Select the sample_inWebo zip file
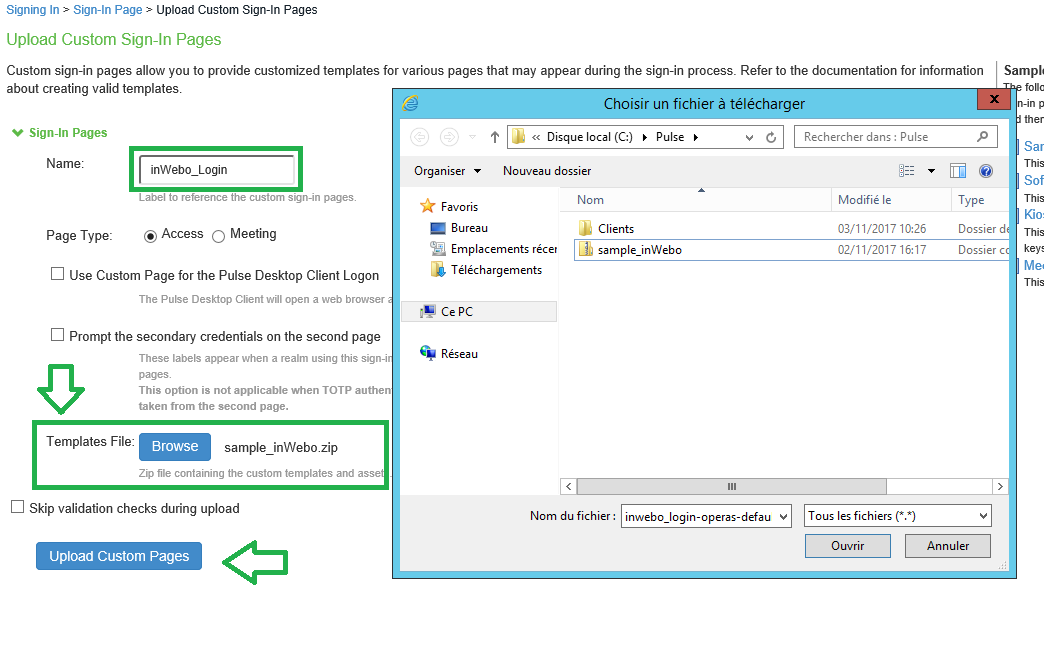This screenshot has height=647, width=1044. click(639, 250)
